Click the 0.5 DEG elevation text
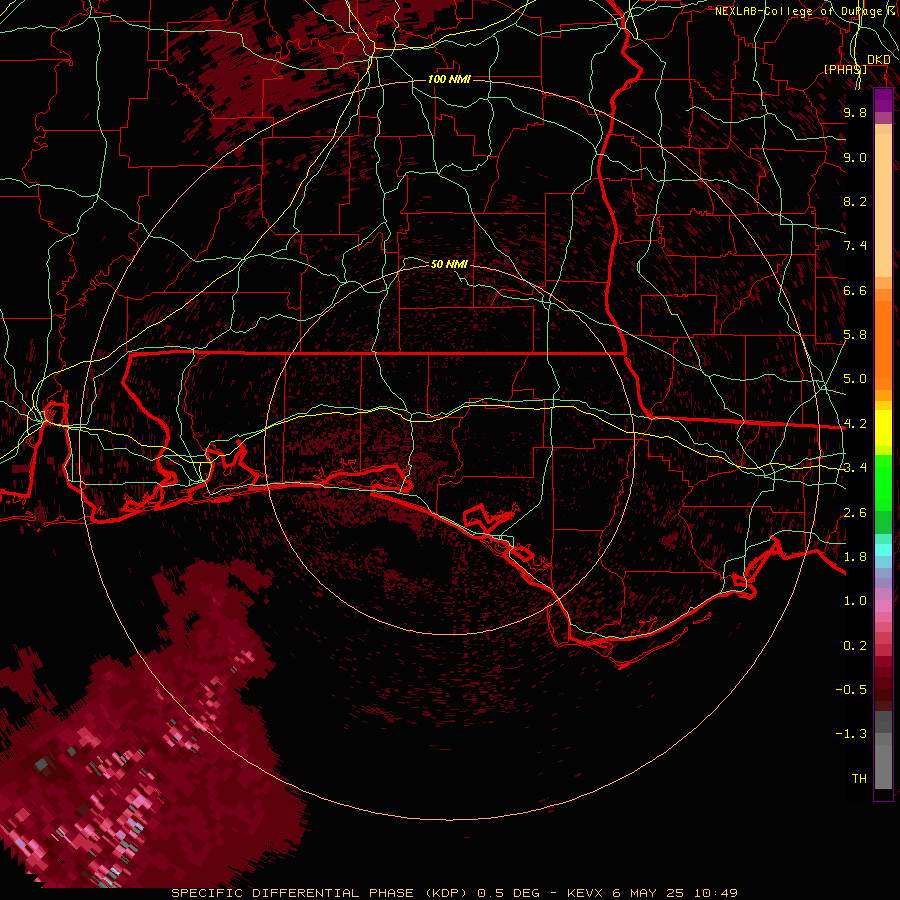The width and height of the screenshot is (900, 900). [509, 893]
